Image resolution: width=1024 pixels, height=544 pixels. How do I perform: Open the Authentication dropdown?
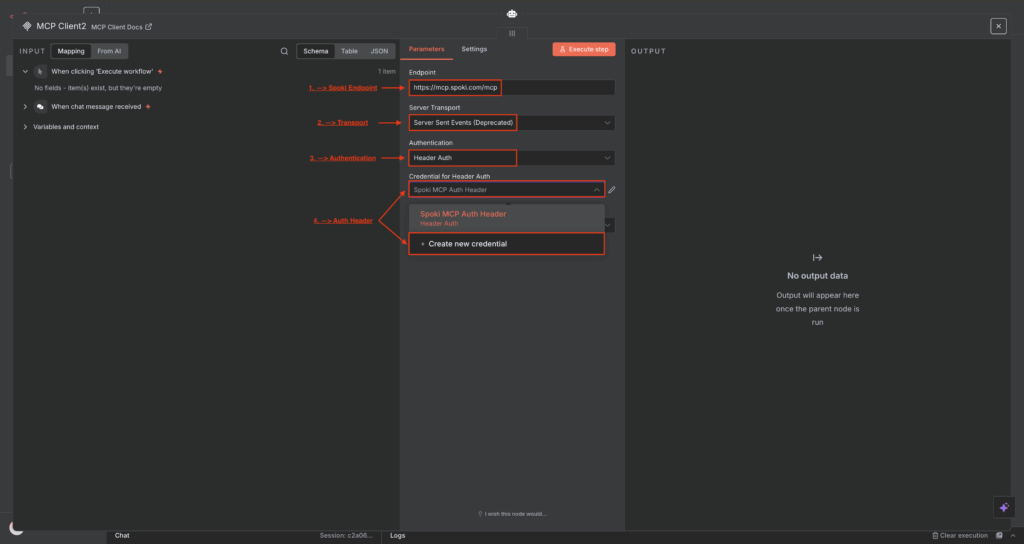pyautogui.click(x=511, y=158)
